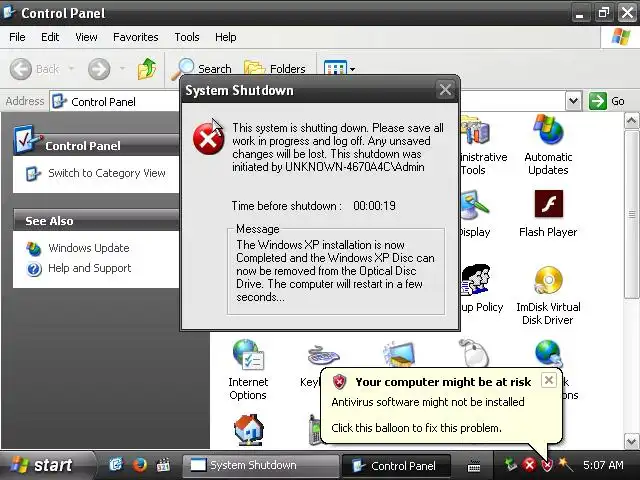Open the Back history dropdown arrow
This screenshot has height=480, width=640.
(x=71, y=69)
